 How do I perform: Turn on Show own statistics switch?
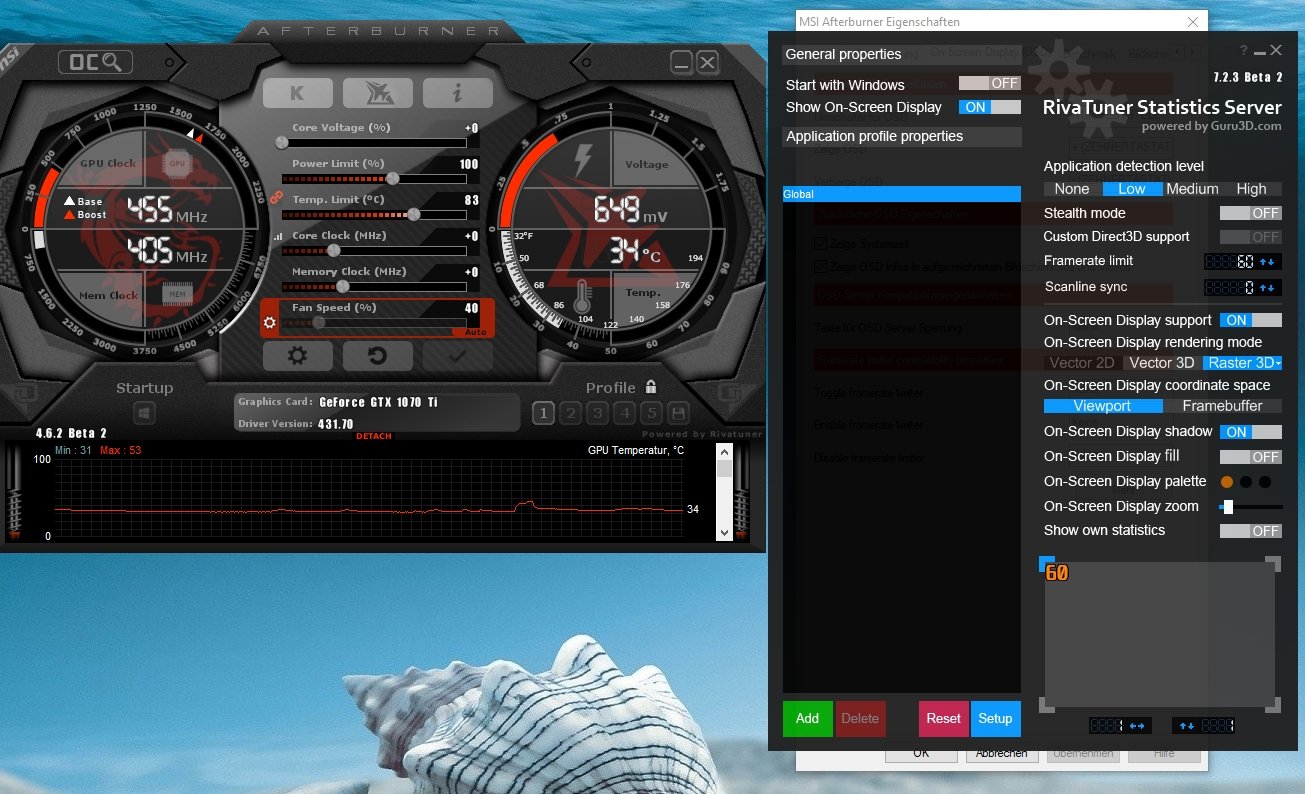tap(1251, 531)
